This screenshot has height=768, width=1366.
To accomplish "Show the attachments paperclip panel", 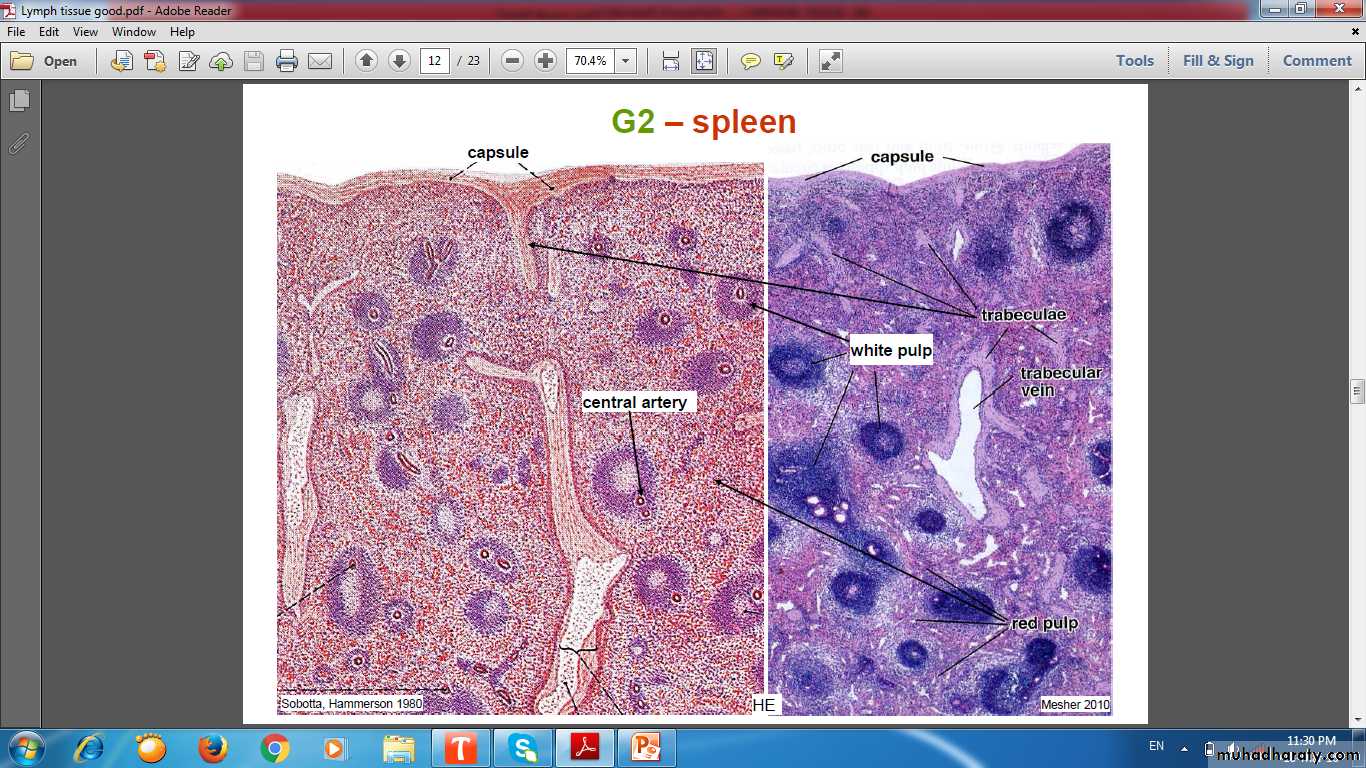I will click(19, 143).
